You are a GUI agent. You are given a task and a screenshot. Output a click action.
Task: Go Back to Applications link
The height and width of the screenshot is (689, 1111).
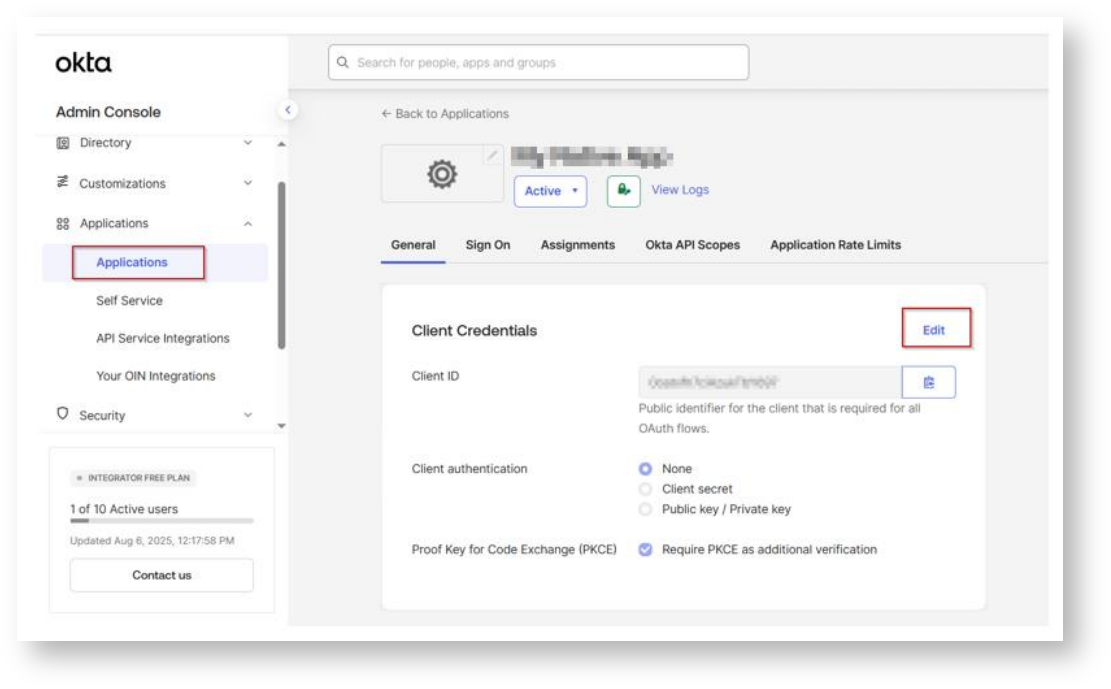pyautogui.click(x=445, y=114)
